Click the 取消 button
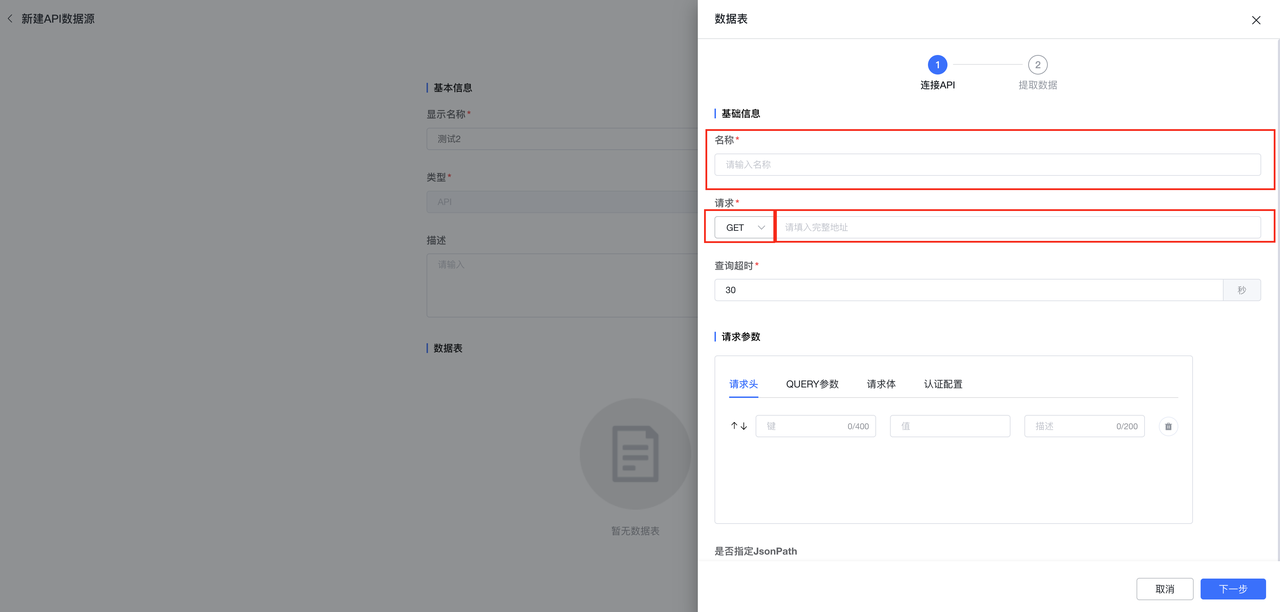1280x612 pixels. (1164, 589)
